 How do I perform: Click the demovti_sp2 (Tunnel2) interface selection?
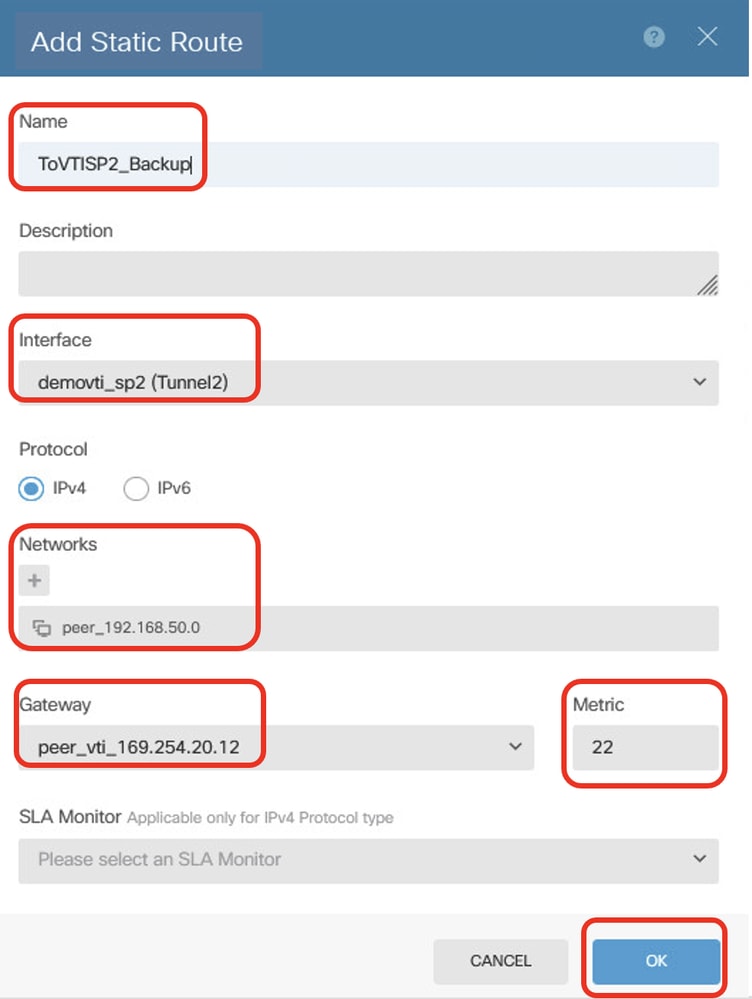[x=133, y=382]
